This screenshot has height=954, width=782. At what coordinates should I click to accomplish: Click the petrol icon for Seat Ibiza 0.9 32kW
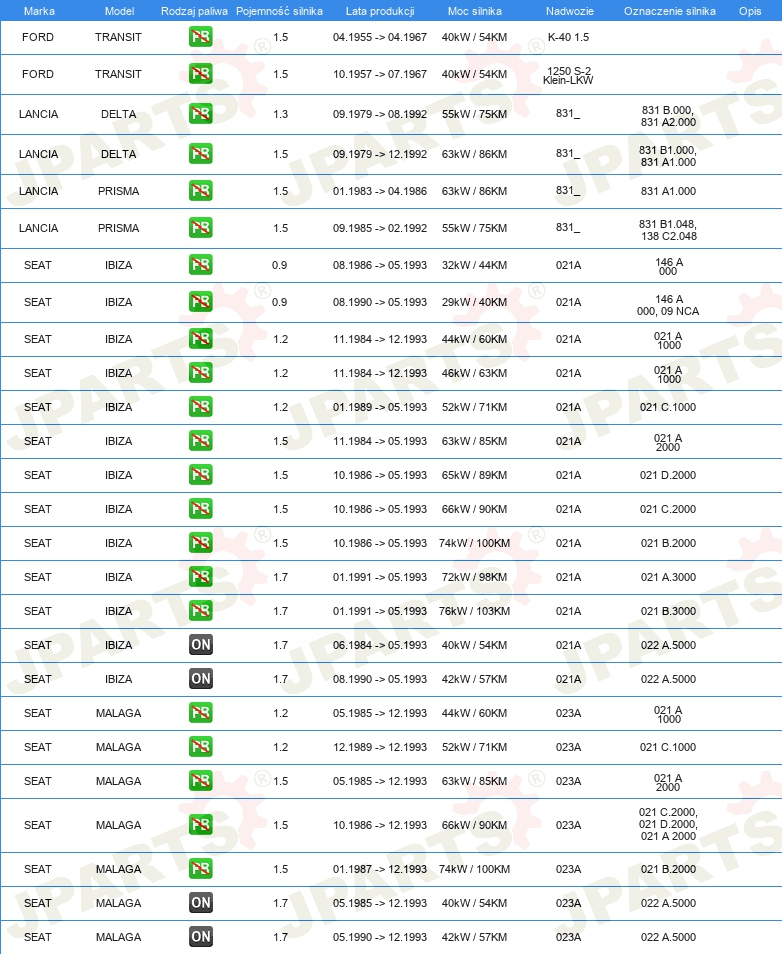[200, 265]
